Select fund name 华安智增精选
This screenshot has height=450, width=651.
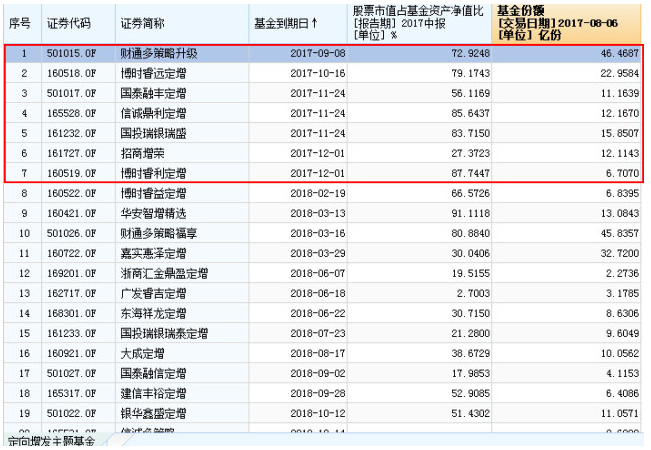[x=153, y=213]
